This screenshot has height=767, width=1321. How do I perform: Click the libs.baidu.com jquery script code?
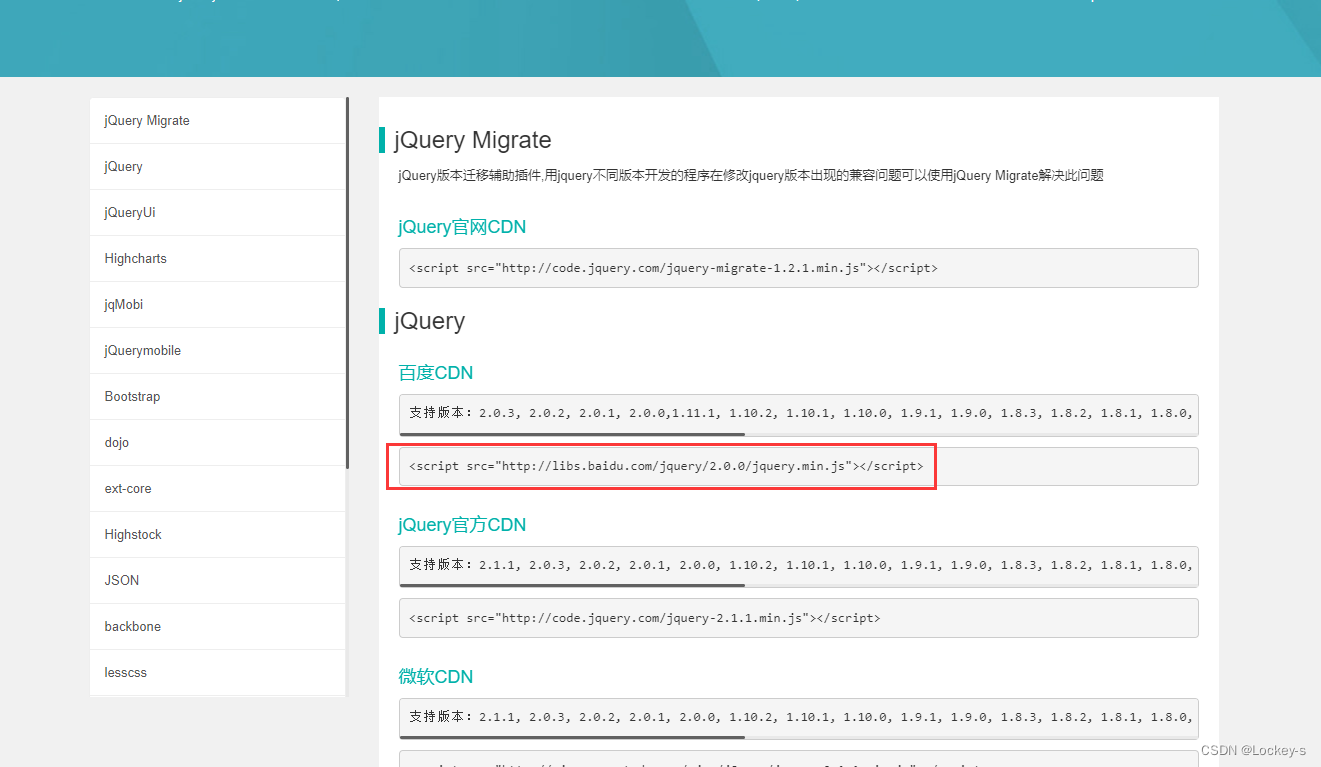pos(798,466)
